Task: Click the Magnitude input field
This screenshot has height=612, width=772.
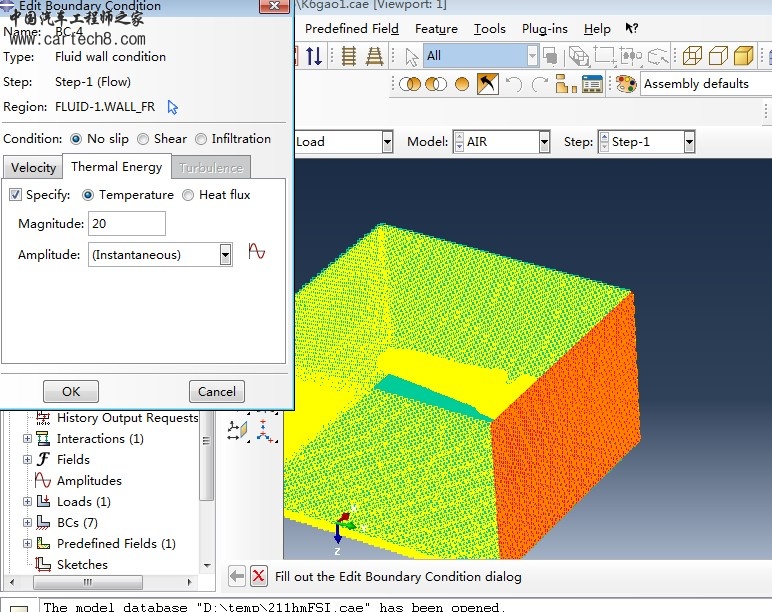Action: [127, 224]
